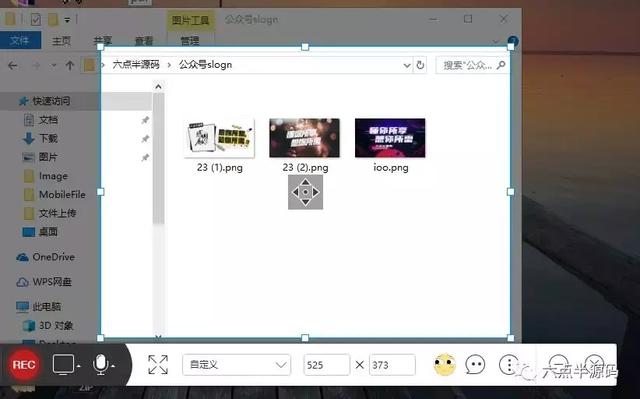Refresh the folder view

(420, 65)
